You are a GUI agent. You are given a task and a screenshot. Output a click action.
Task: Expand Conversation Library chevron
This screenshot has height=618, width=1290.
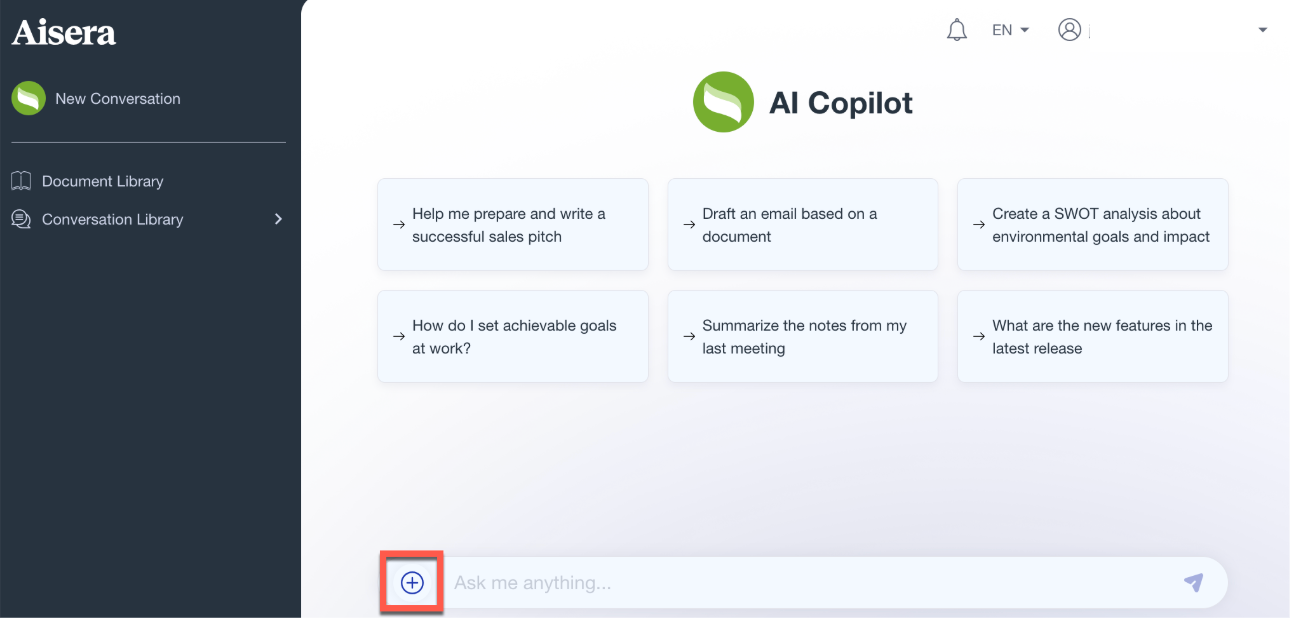[278, 219]
